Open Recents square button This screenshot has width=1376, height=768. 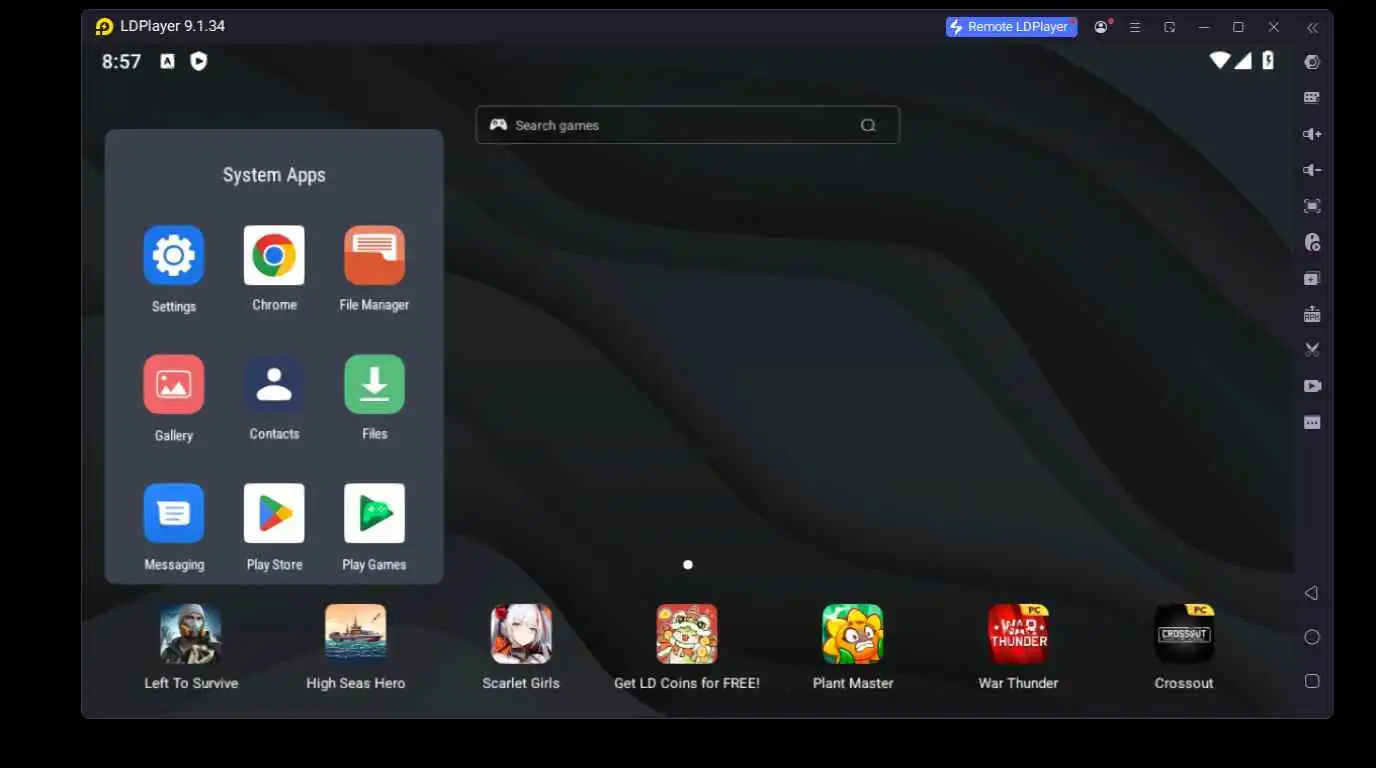tap(1312, 681)
